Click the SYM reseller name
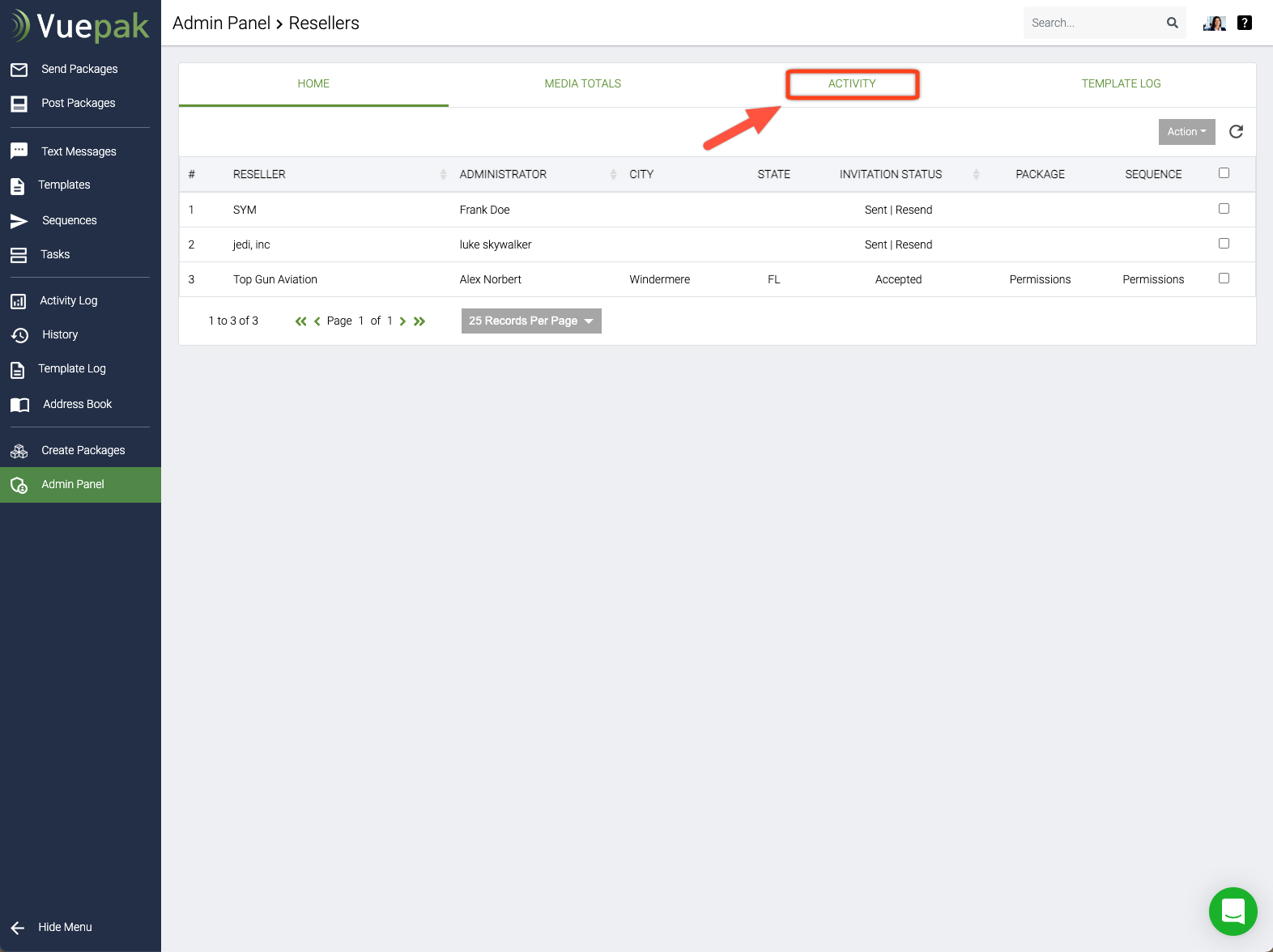 click(245, 210)
